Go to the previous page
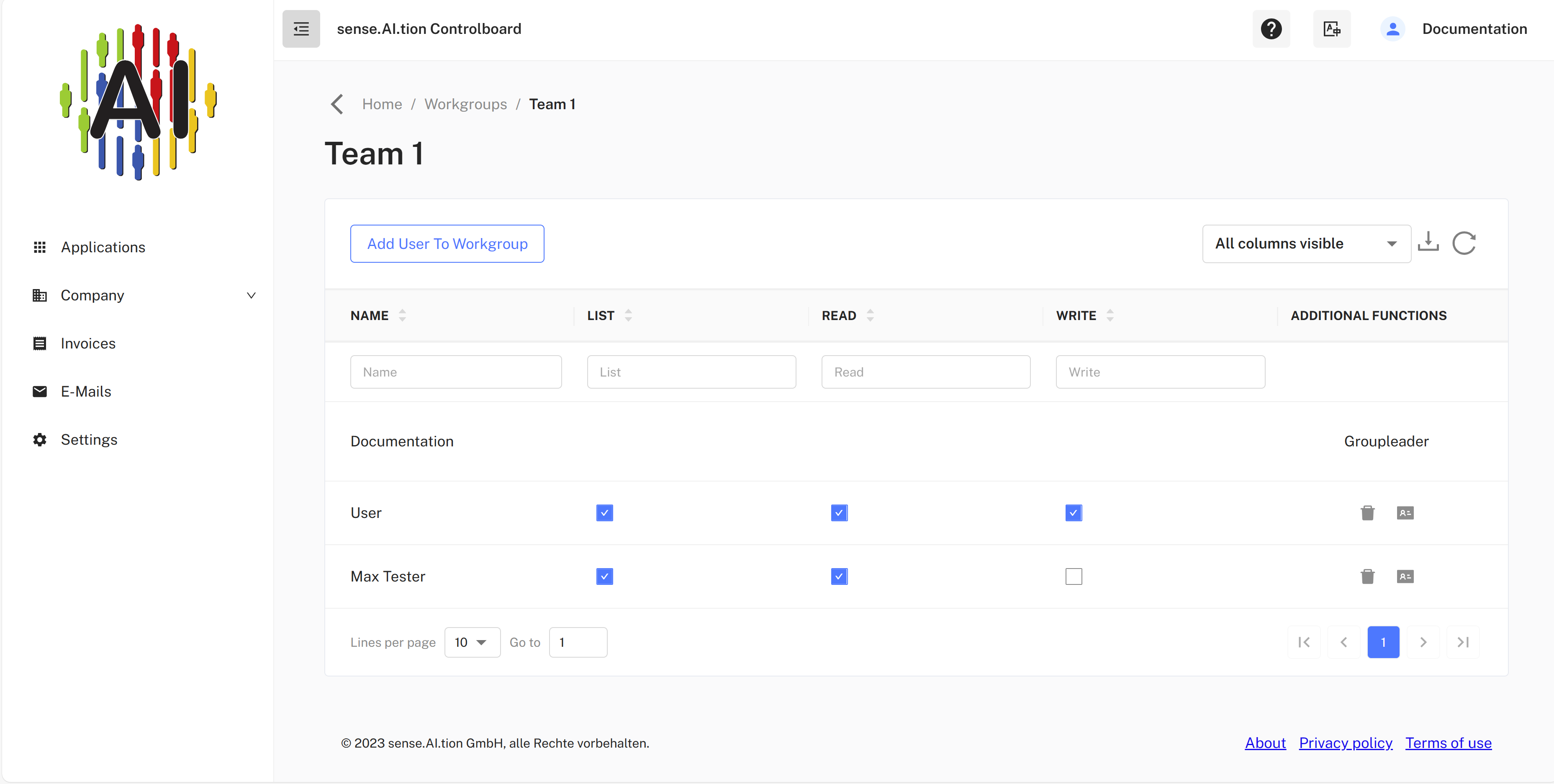 (1343, 642)
